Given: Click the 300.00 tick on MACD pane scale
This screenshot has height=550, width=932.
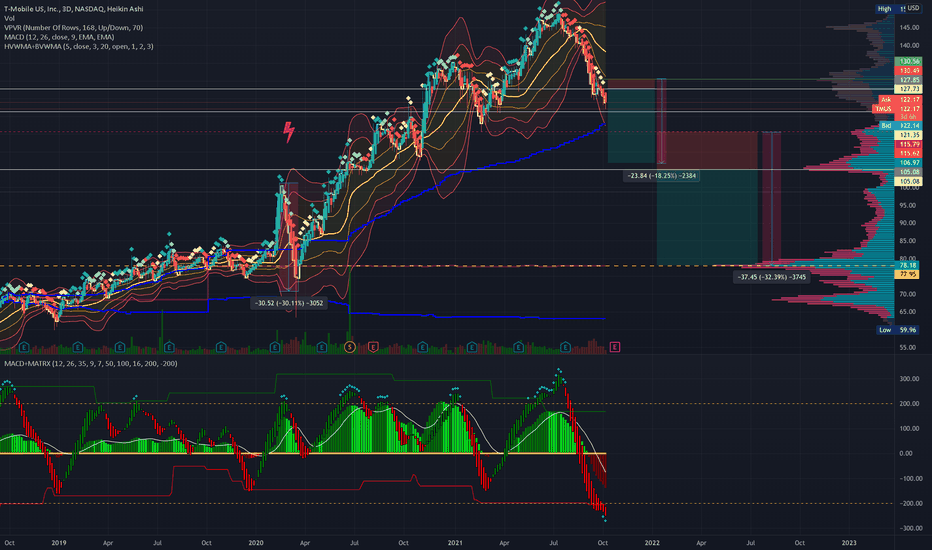Looking at the screenshot, I should pos(909,379).
